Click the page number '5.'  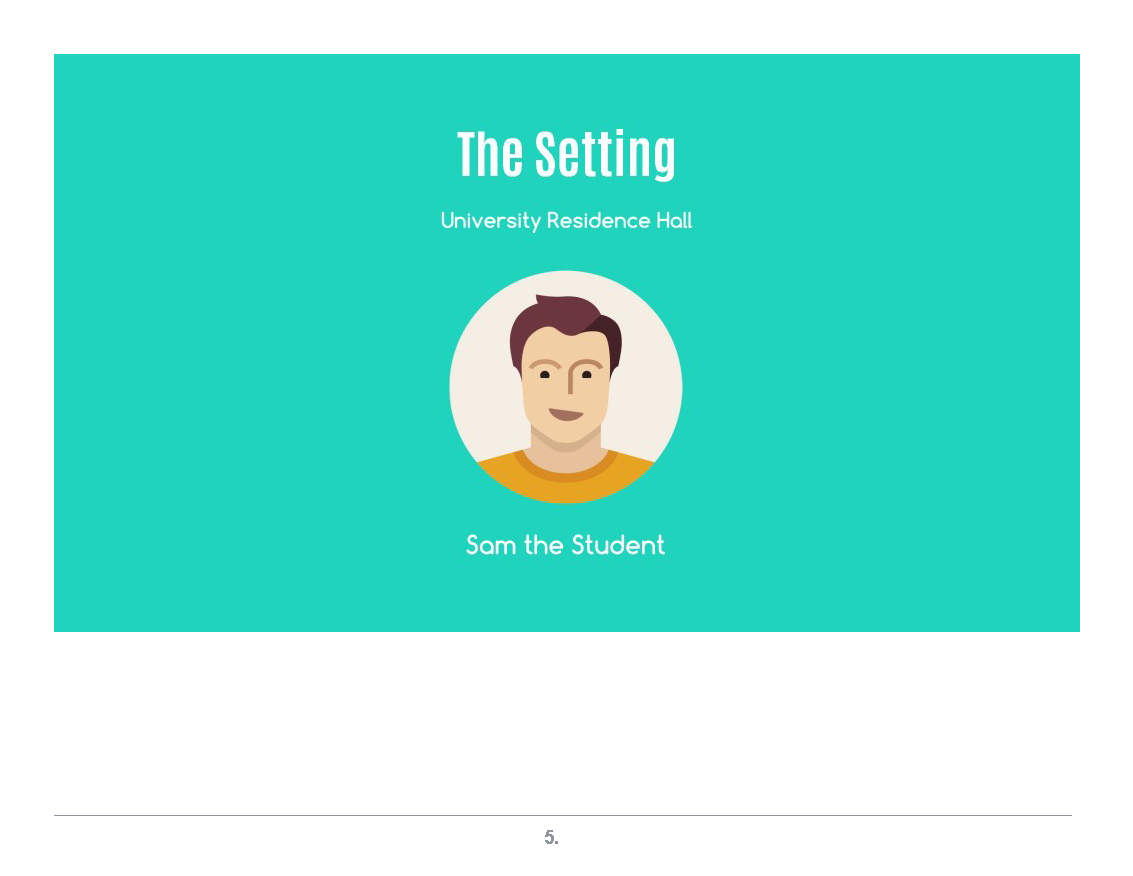(x=551, y=838)
